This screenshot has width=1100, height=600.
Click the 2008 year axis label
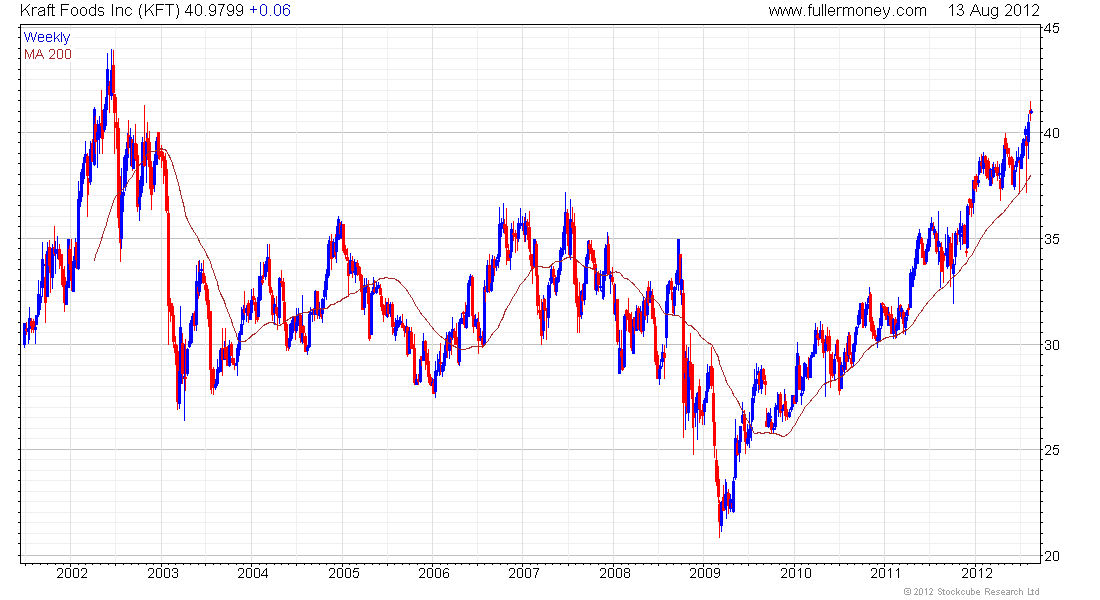tap(615, 573)
